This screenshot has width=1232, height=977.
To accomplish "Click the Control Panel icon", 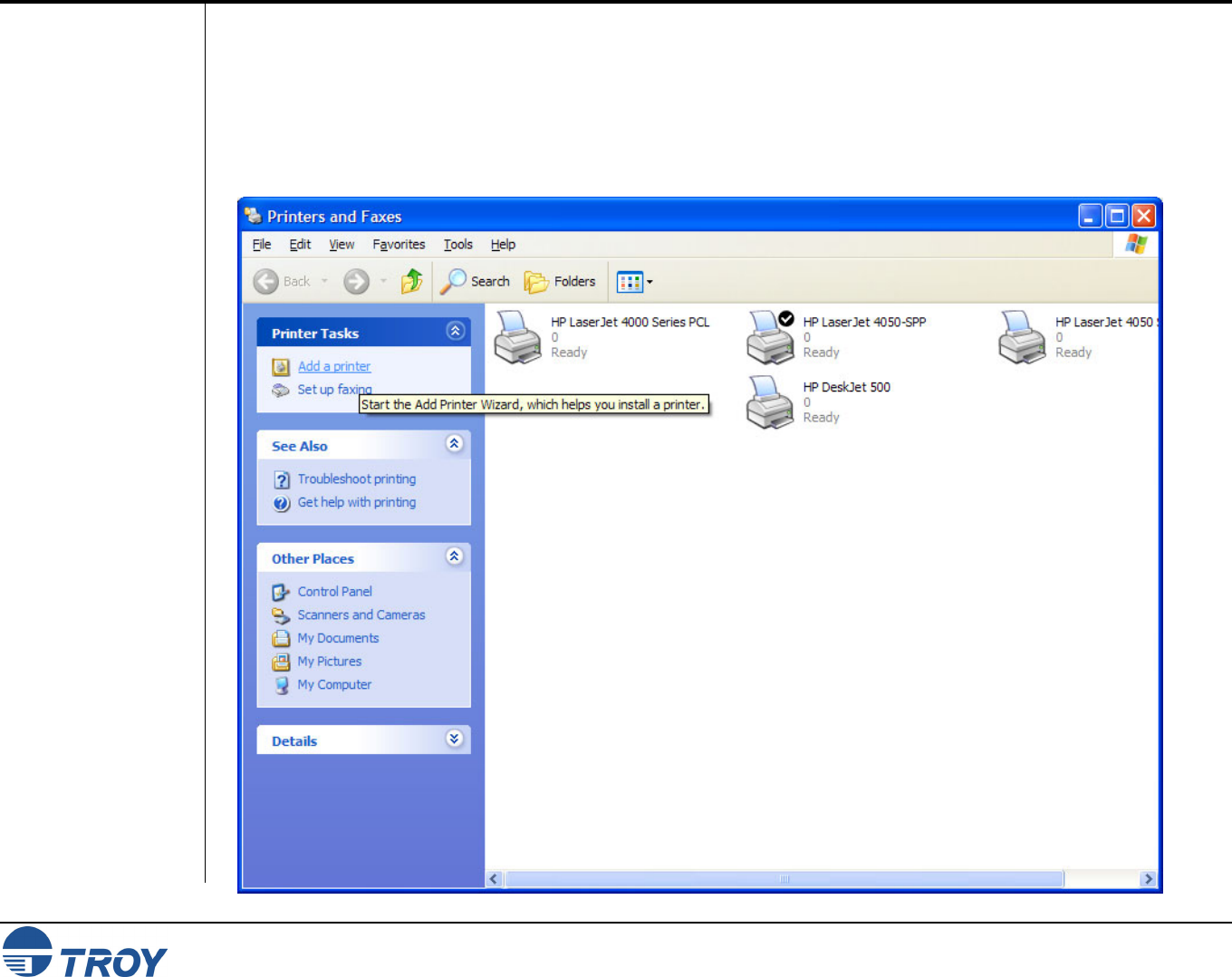I will [x=281, y=592].
